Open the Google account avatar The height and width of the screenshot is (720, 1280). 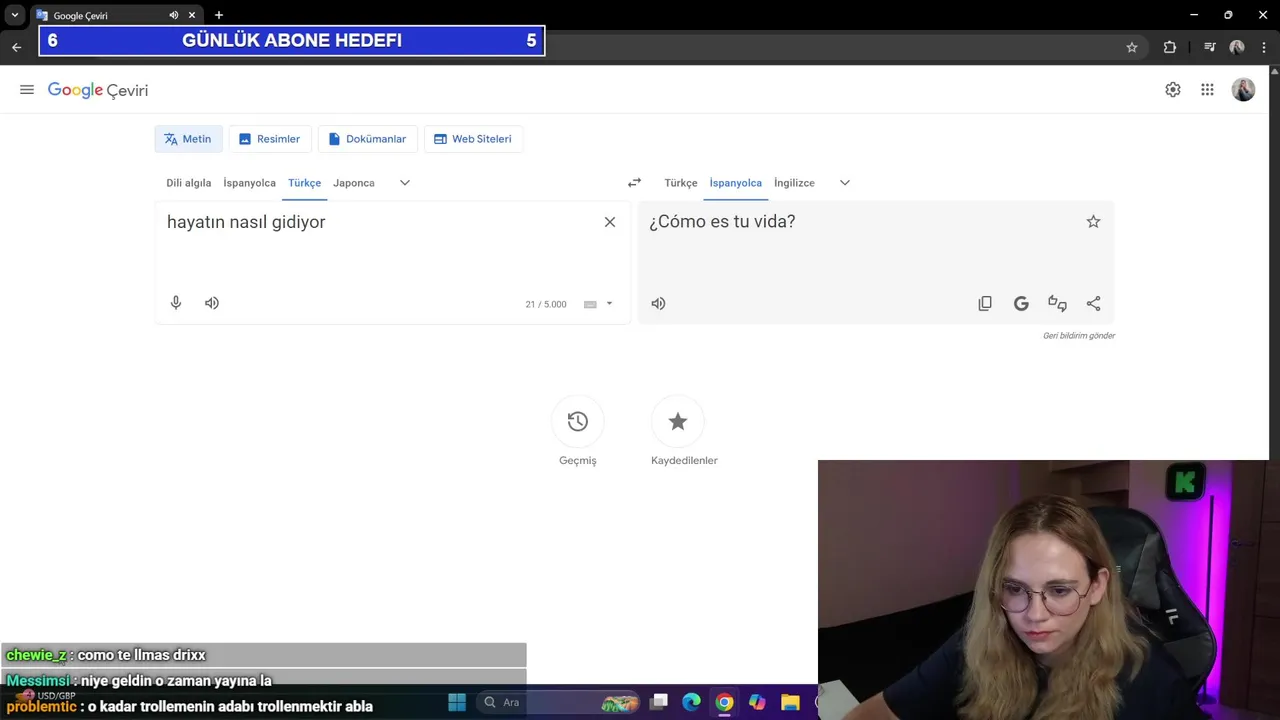click(x=1243, y=90)
